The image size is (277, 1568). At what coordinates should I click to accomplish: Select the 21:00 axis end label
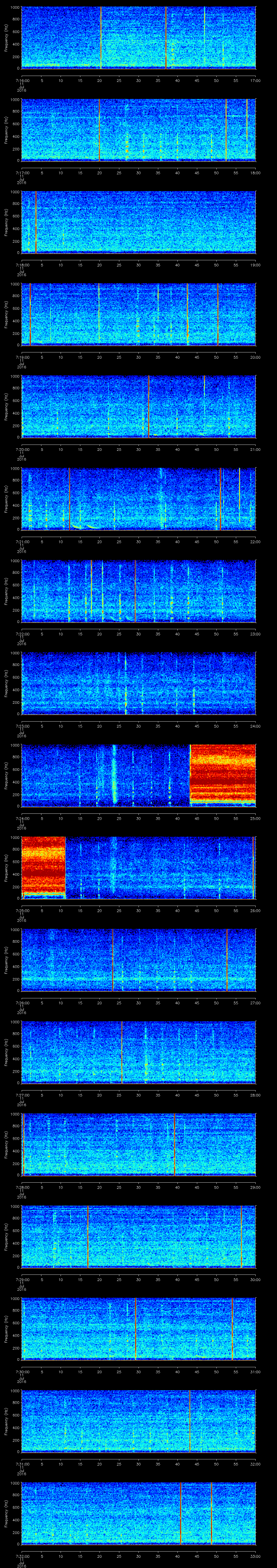(255, 449)
